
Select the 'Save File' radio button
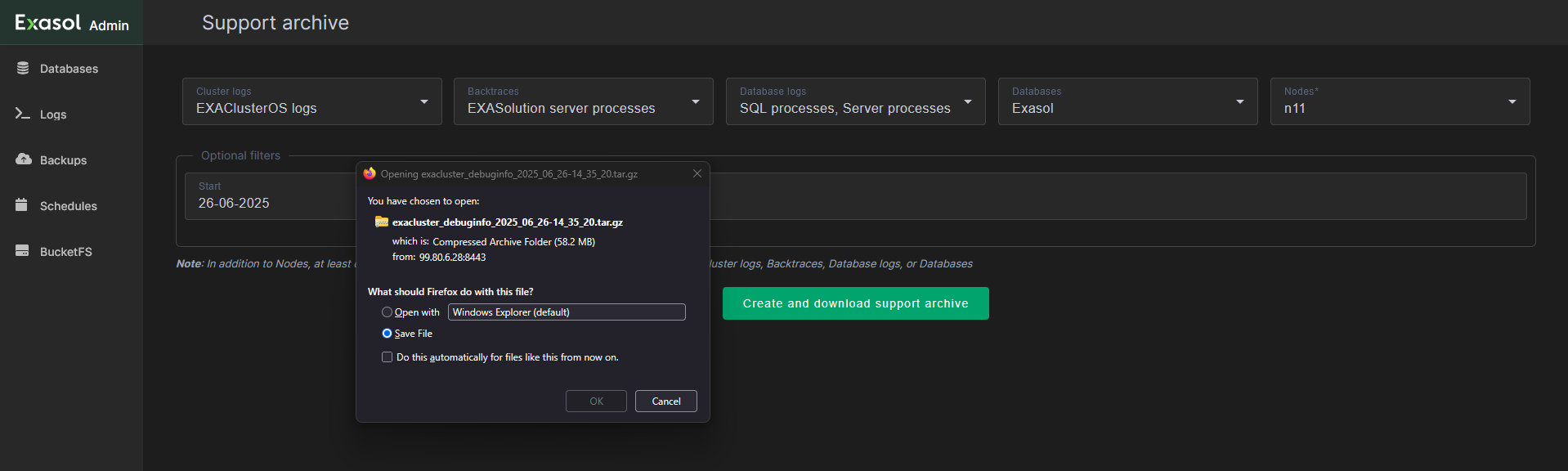coord(387,334)
